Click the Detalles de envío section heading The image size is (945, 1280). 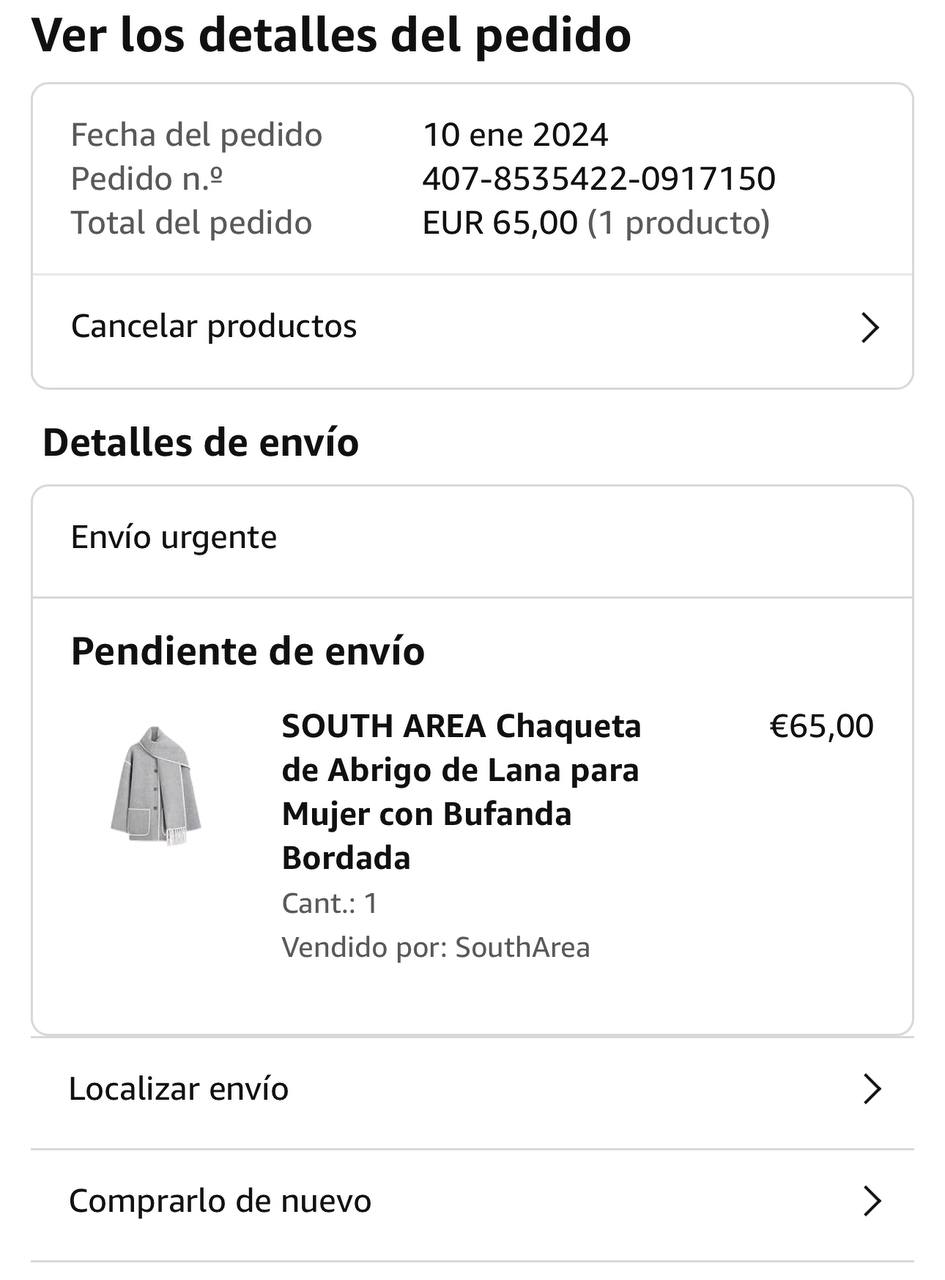pyautogui.click(x=201, y=442)
